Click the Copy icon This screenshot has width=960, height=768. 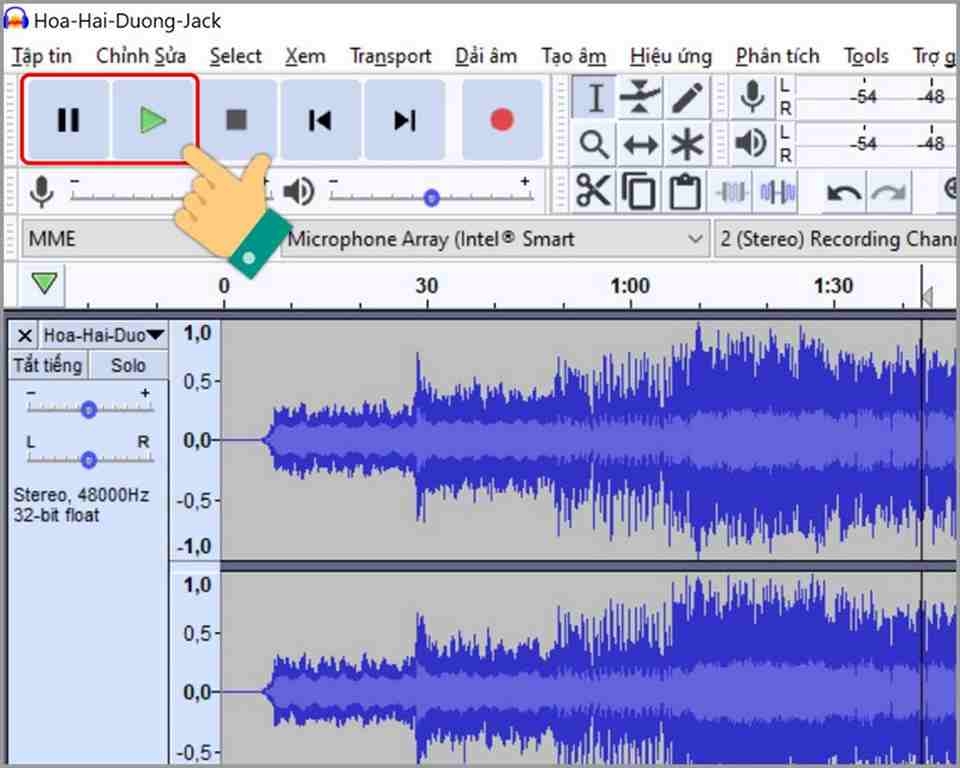click(x=639, y=192)
